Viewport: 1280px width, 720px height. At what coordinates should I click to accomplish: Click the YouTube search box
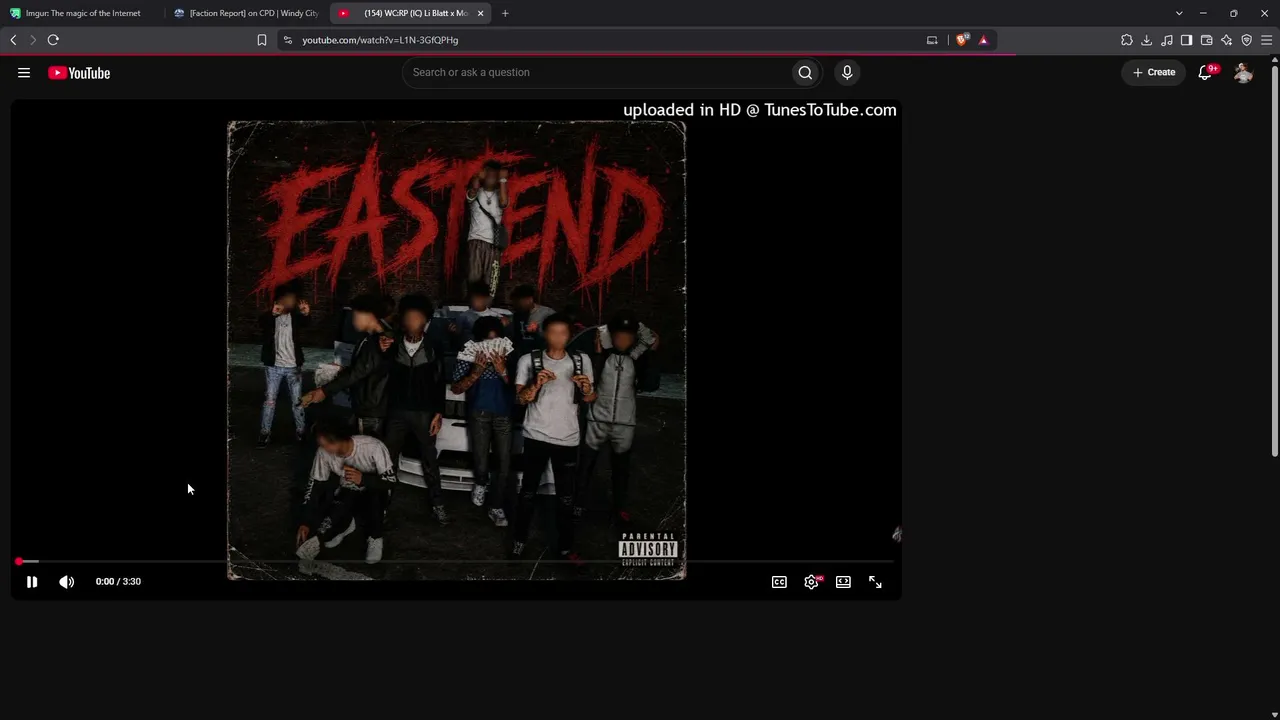coord(596,72)
